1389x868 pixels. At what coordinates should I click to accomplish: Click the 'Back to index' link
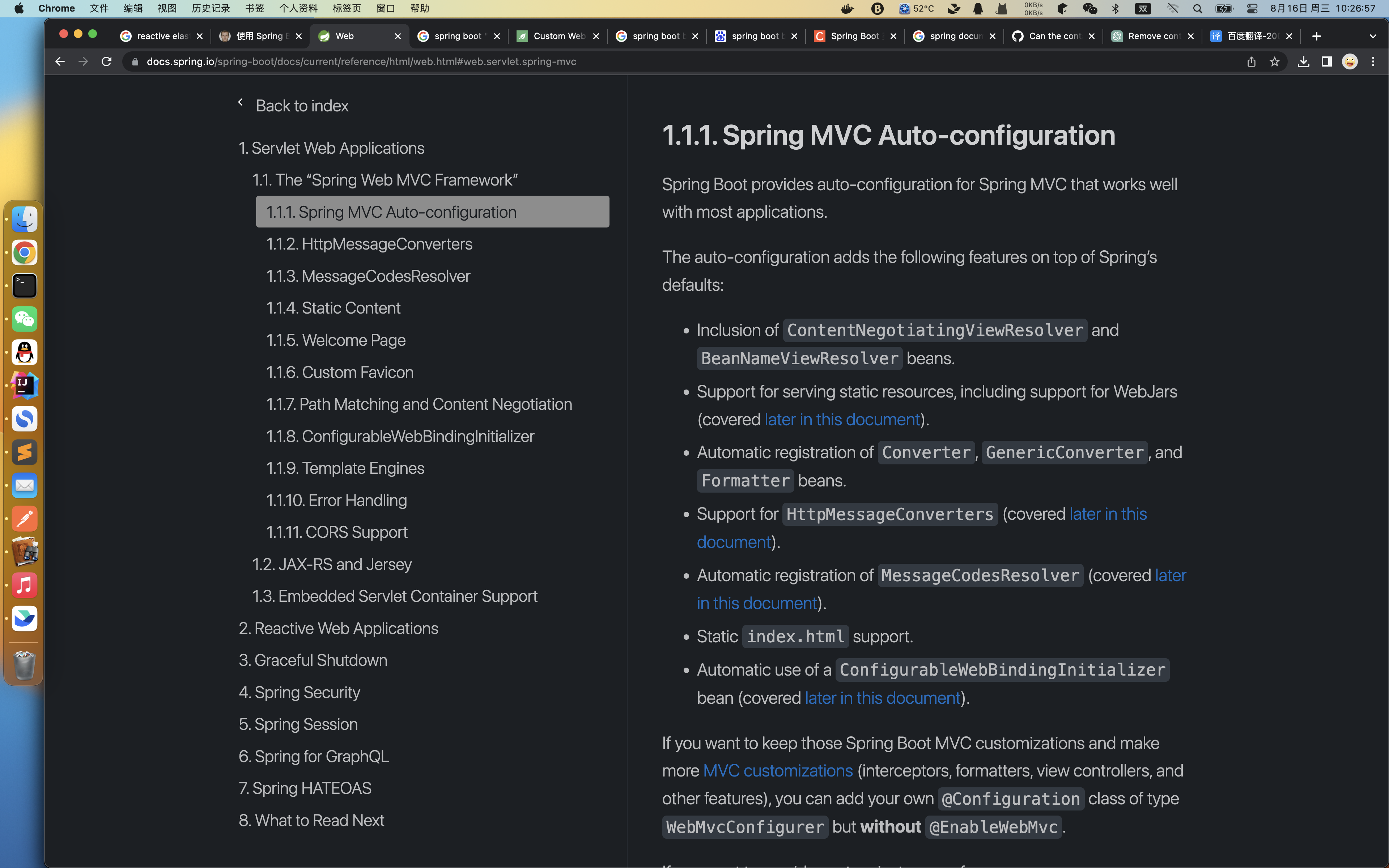pos(302,105)
